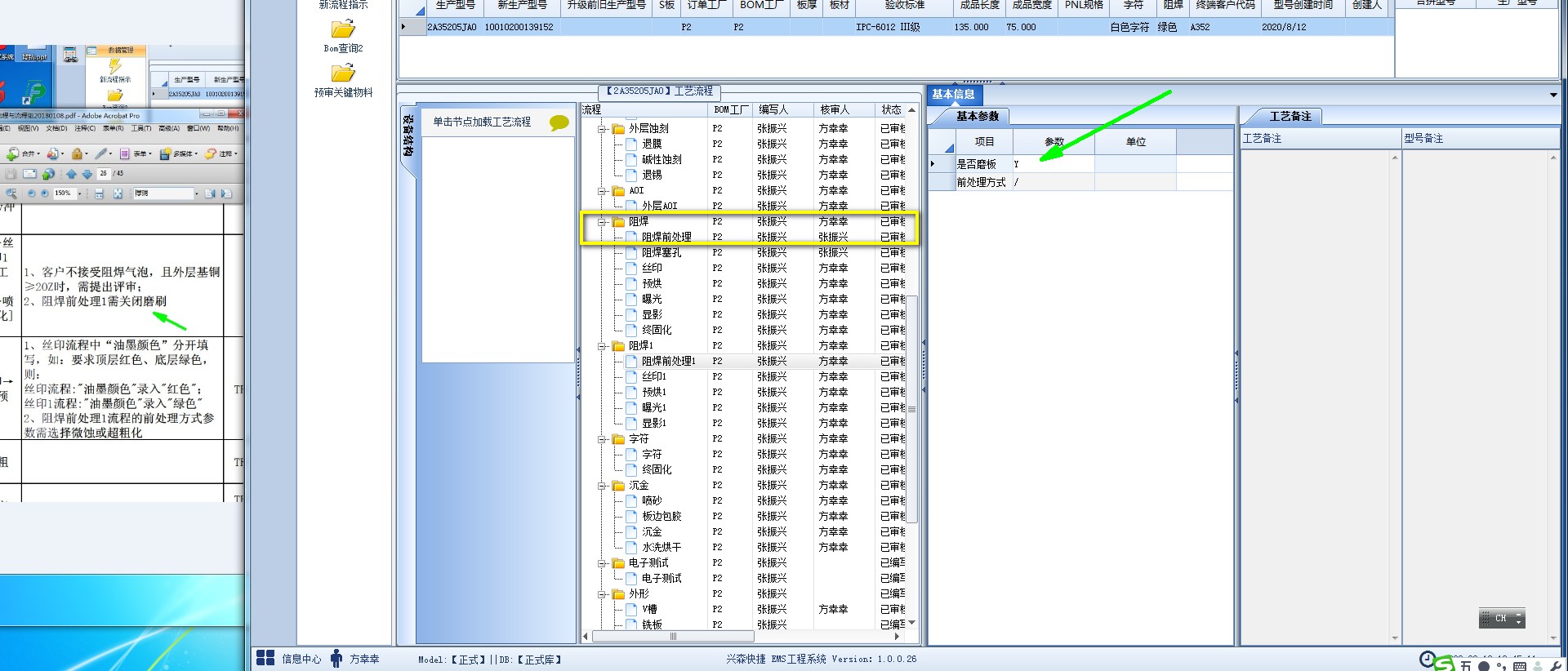The width and height of the screenshot is (1568, 671).
Task: Click Acrobat's find previous icon
Action: click(x=210, y=193)
